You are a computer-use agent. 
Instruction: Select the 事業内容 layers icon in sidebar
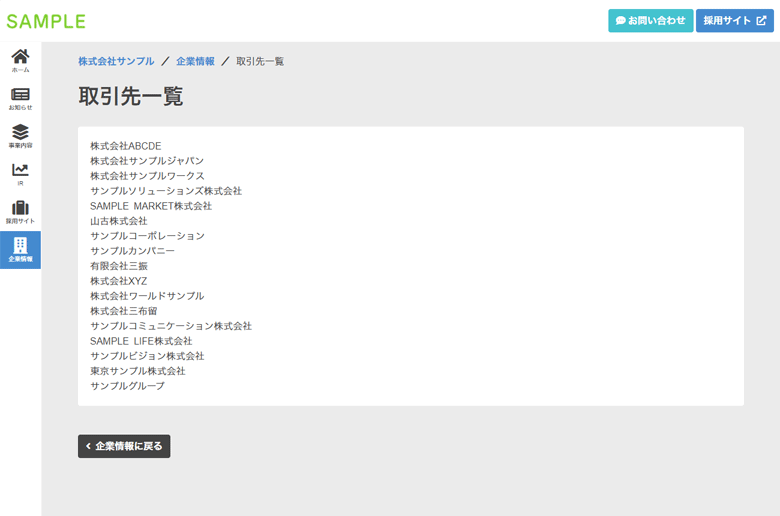[20, 136]
